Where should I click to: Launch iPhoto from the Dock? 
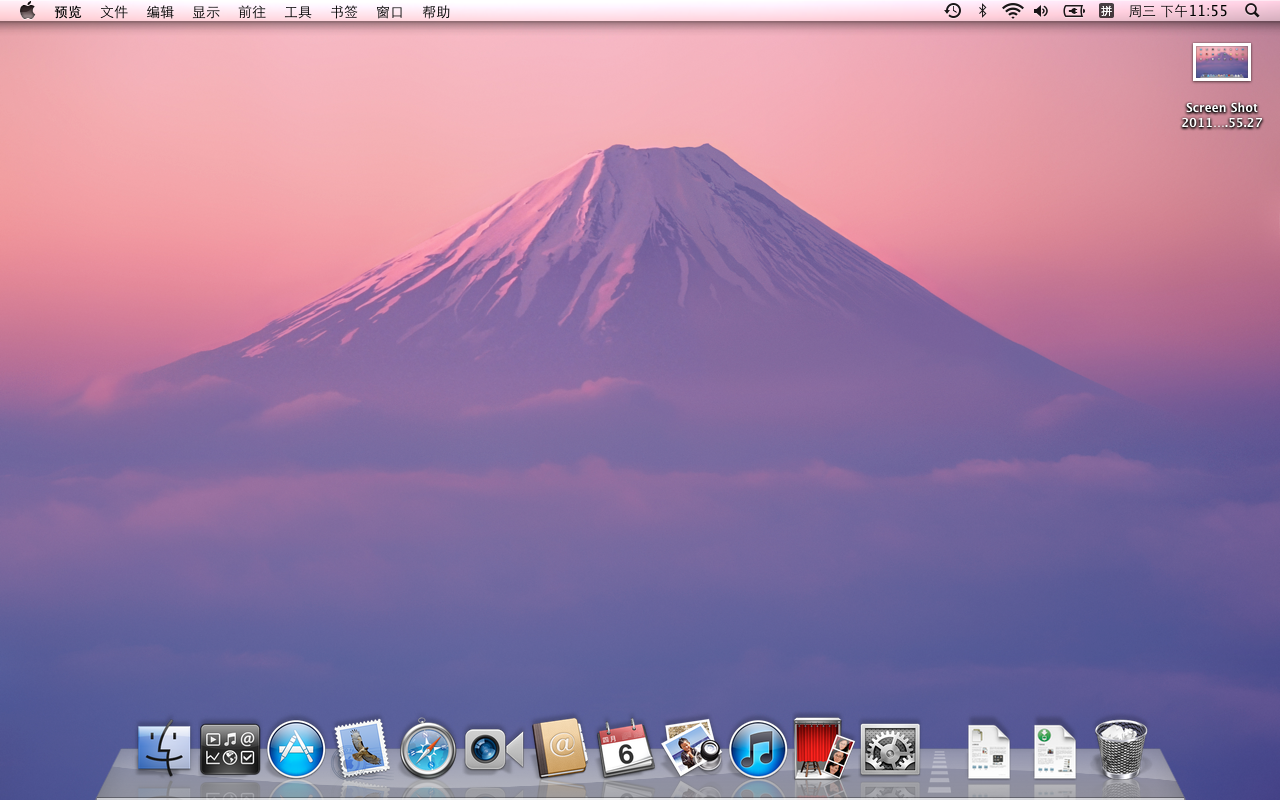tap(692, 748)
